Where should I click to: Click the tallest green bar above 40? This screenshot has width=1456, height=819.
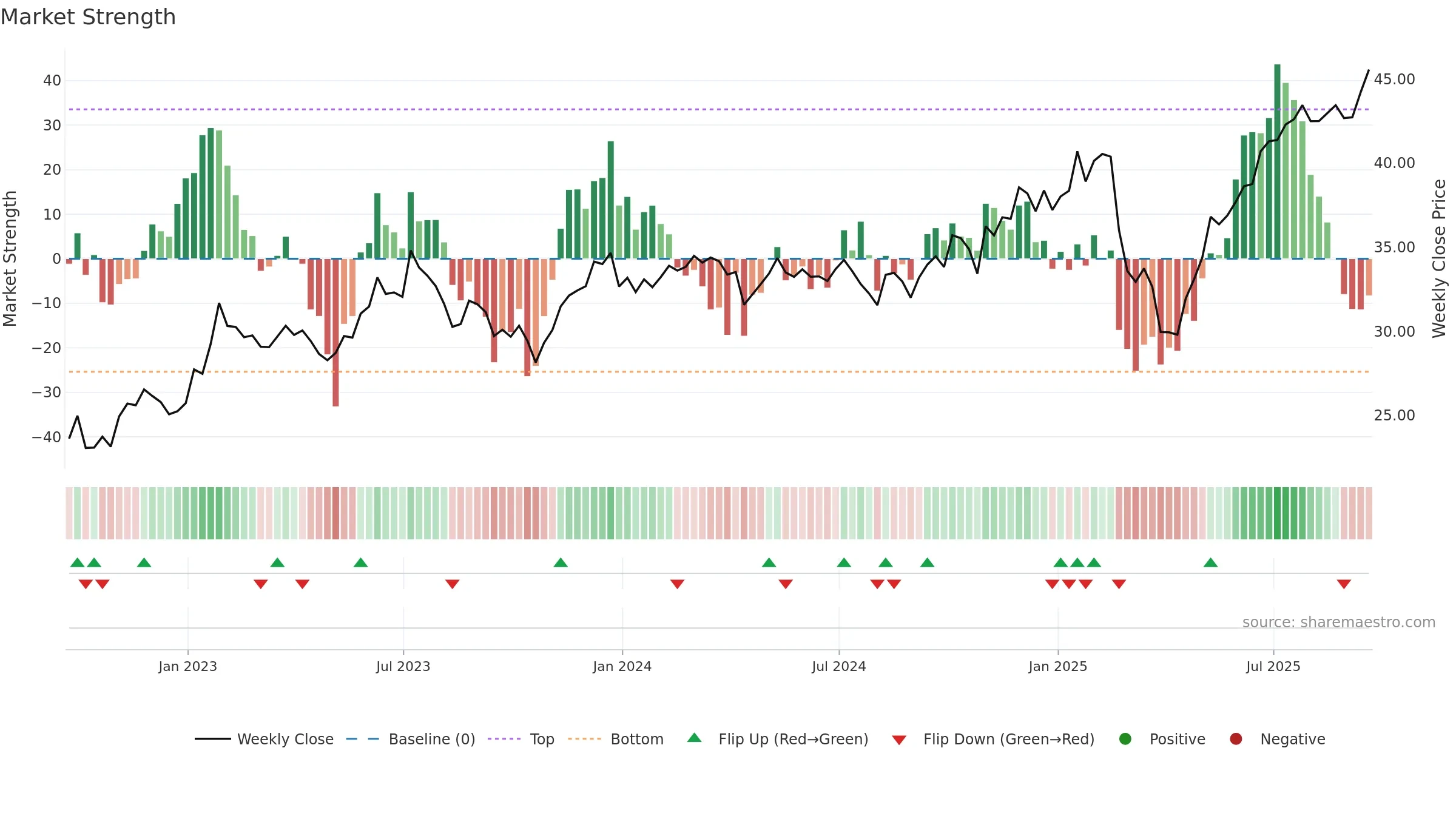click(1277, 161)
